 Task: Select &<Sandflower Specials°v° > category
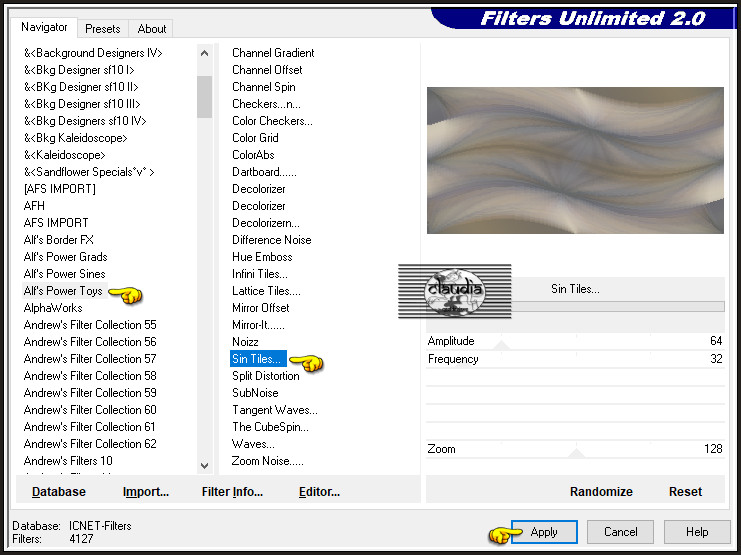coord(89,172)
